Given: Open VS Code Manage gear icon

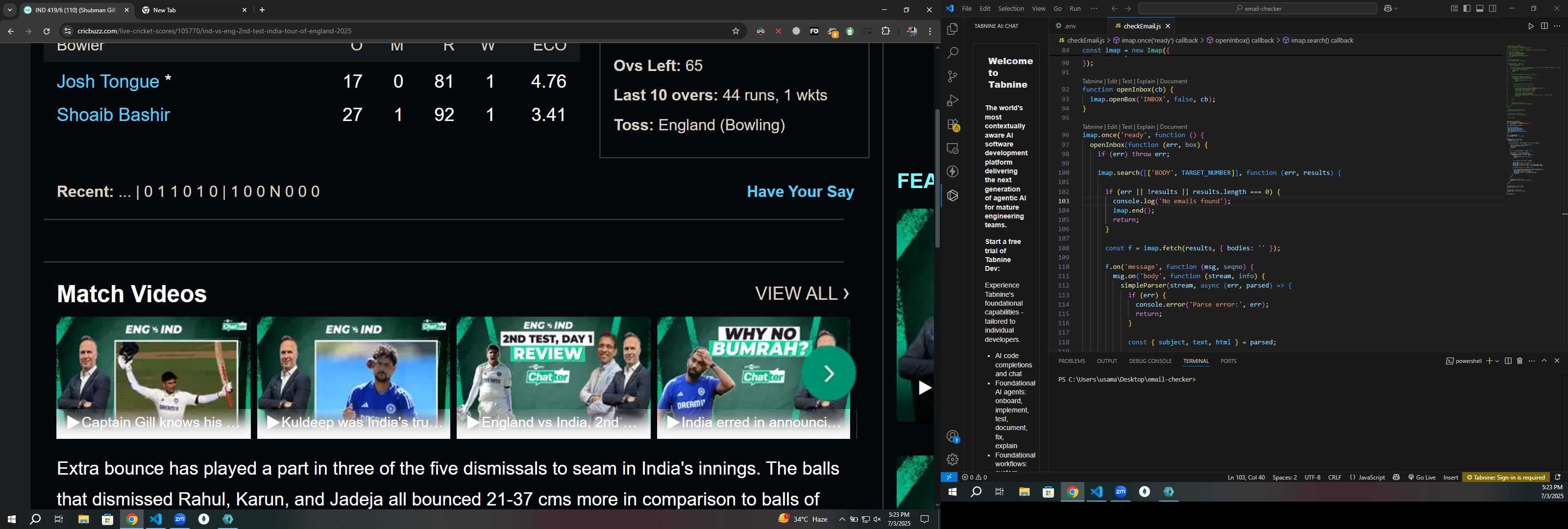Looking at the screenshot, I should (x=953, y=459).
